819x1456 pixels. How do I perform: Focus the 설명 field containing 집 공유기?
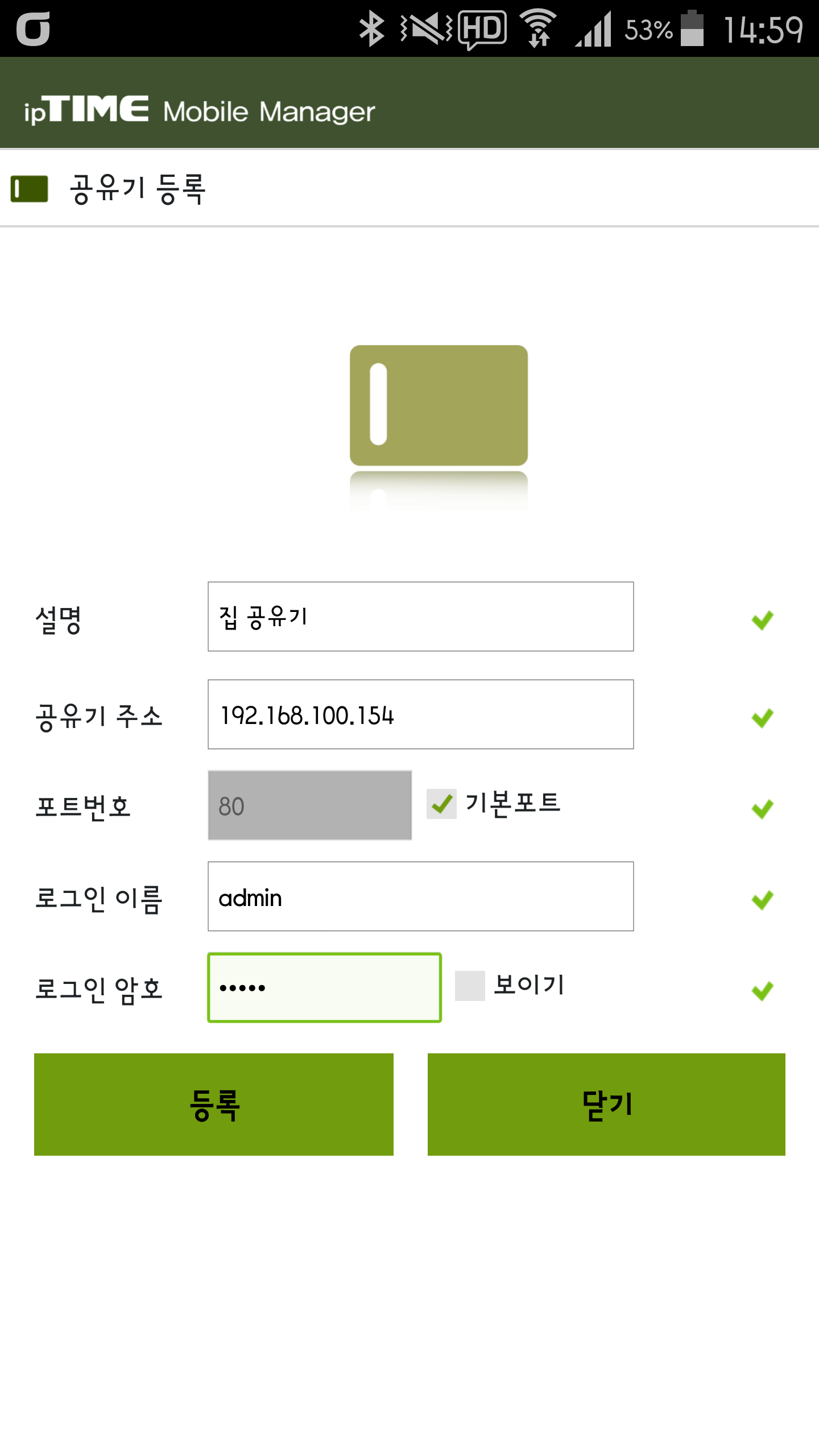421,617
